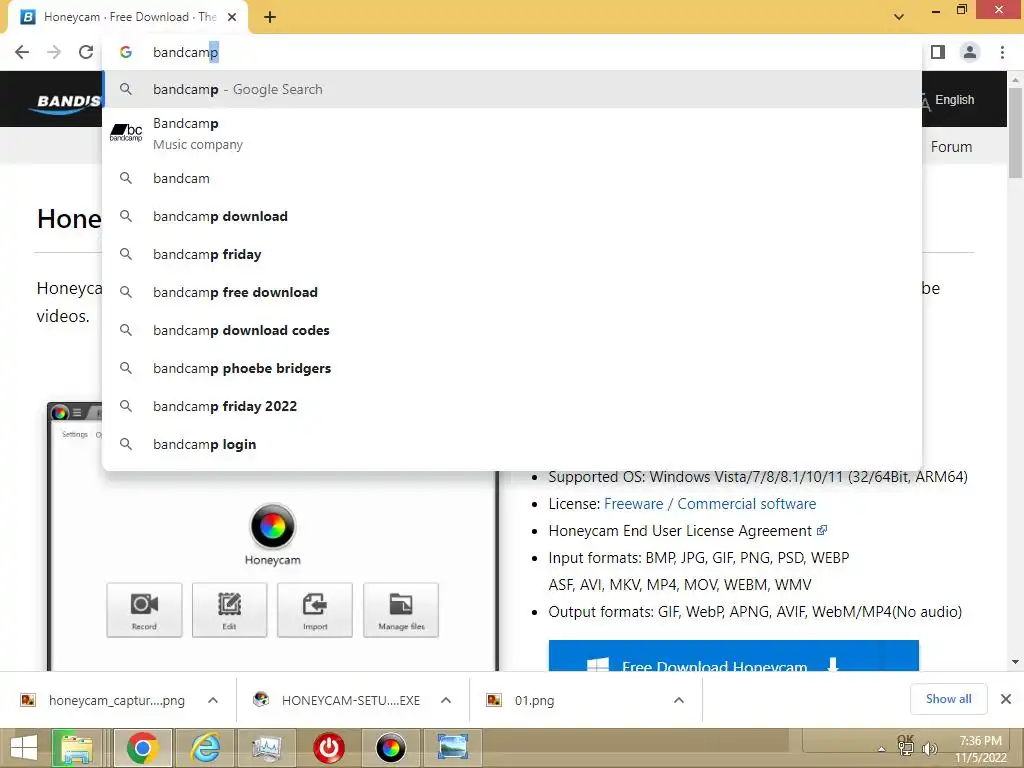This screenshot has width=1024, height=768.
Task: Open the red power icon taskbar app
Action: [328, 748]
